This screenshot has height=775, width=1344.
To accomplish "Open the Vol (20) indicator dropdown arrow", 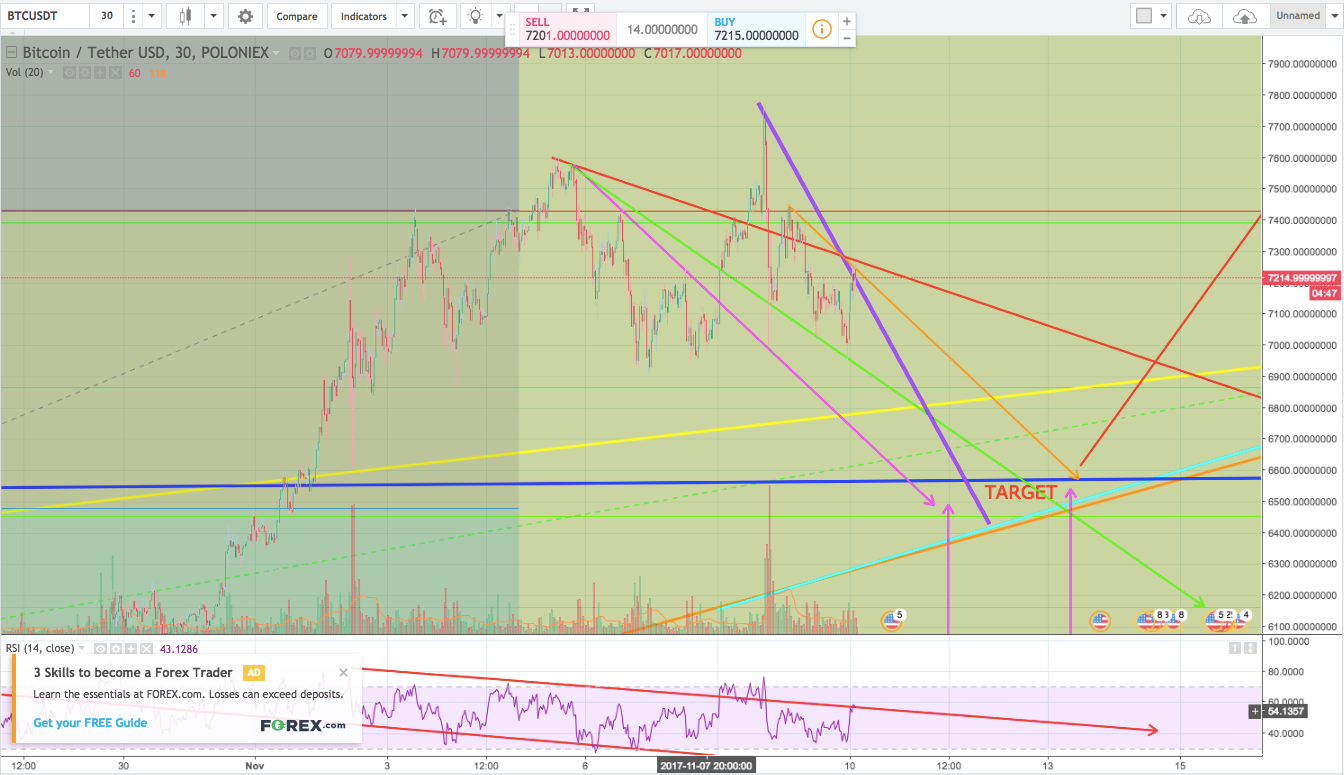I will tap(53, 73).
